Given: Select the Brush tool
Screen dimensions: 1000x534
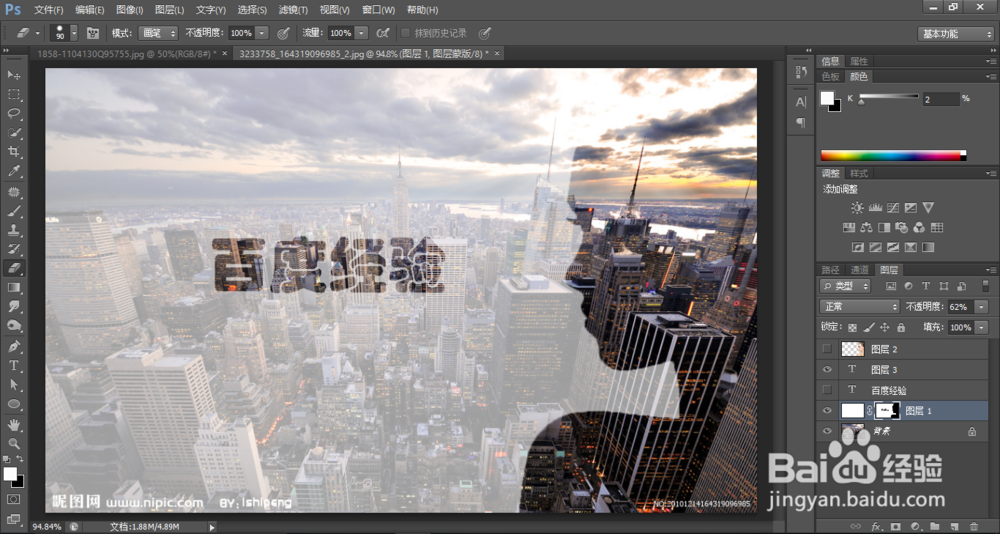Looking at the screenshot, I should 14,211.
